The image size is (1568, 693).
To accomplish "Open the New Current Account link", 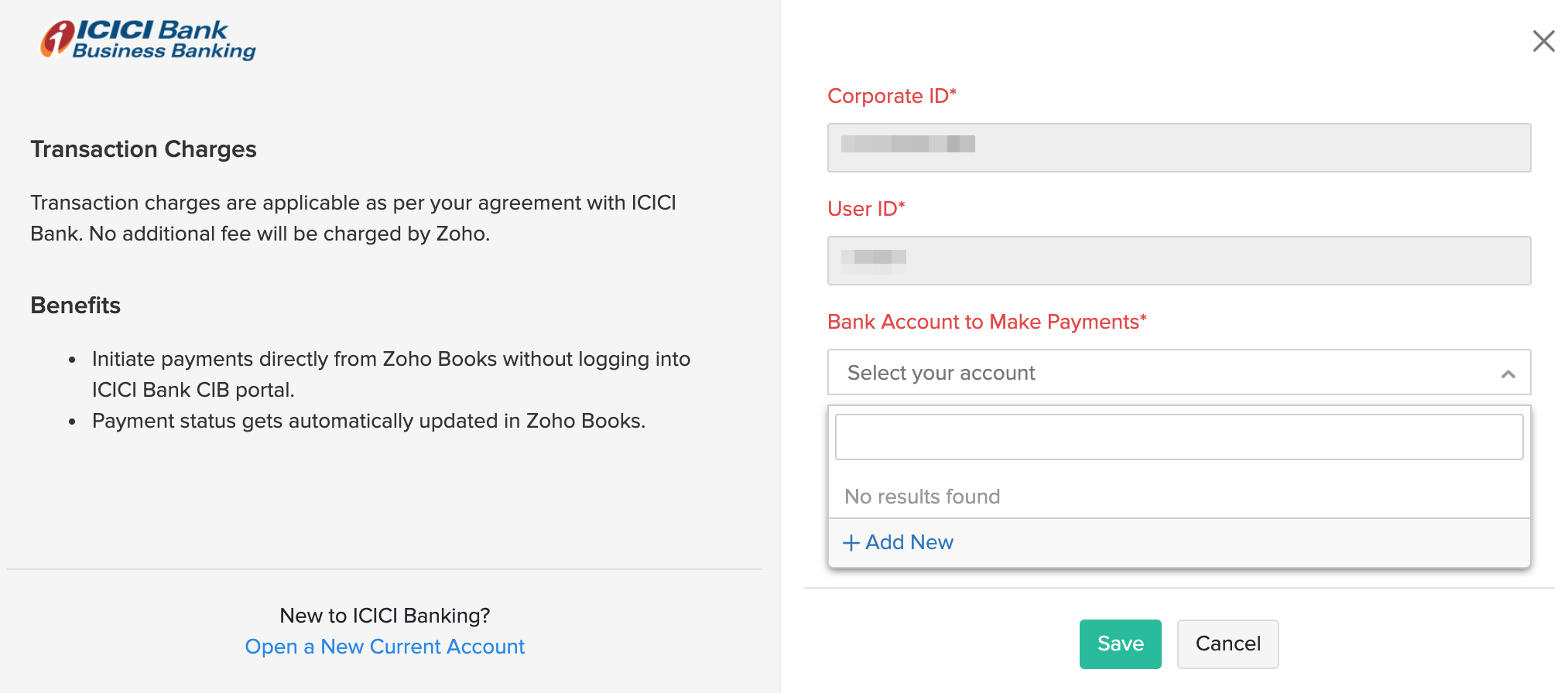I will click(x=385, y=647).
